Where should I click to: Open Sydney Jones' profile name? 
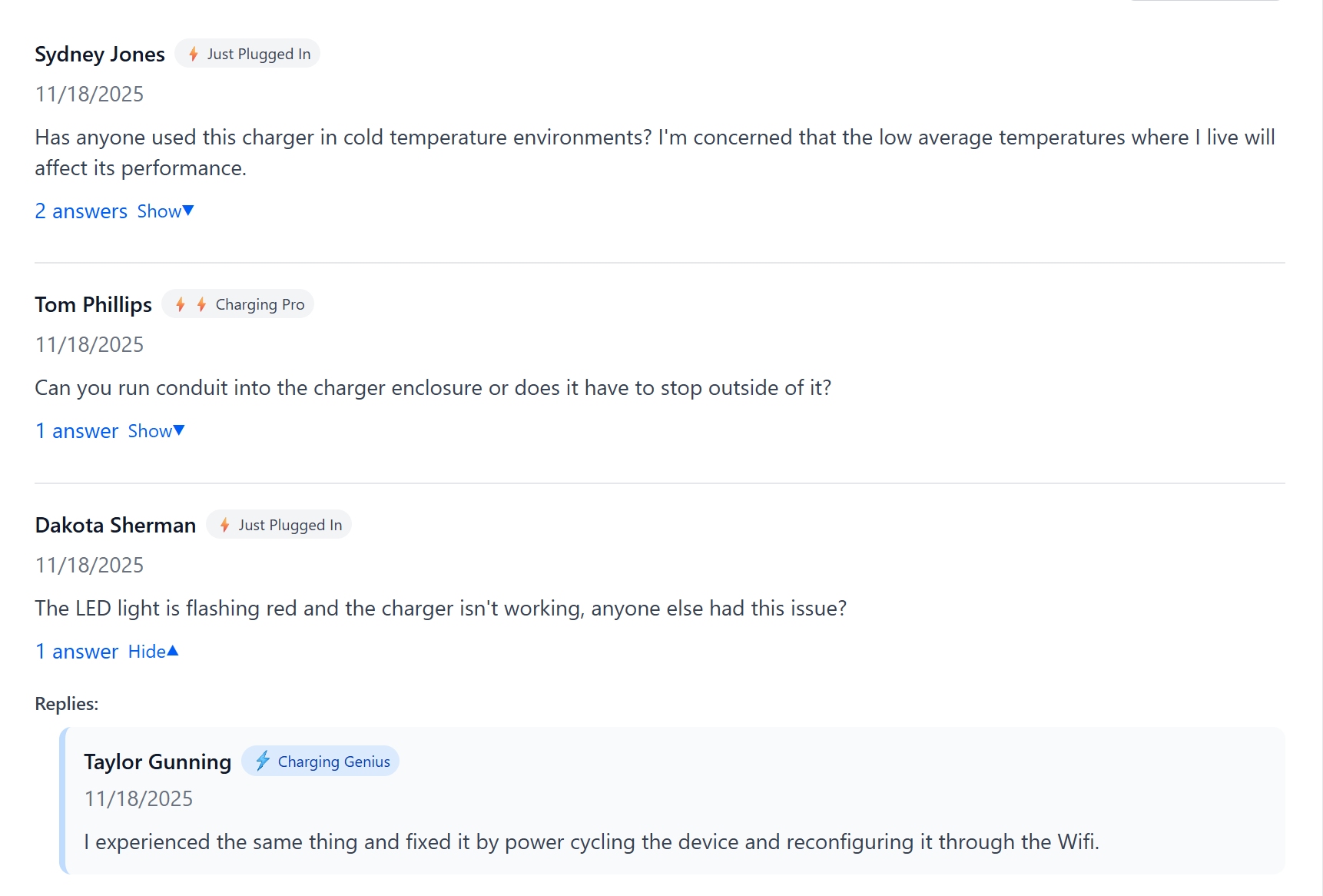coord(99,54)
